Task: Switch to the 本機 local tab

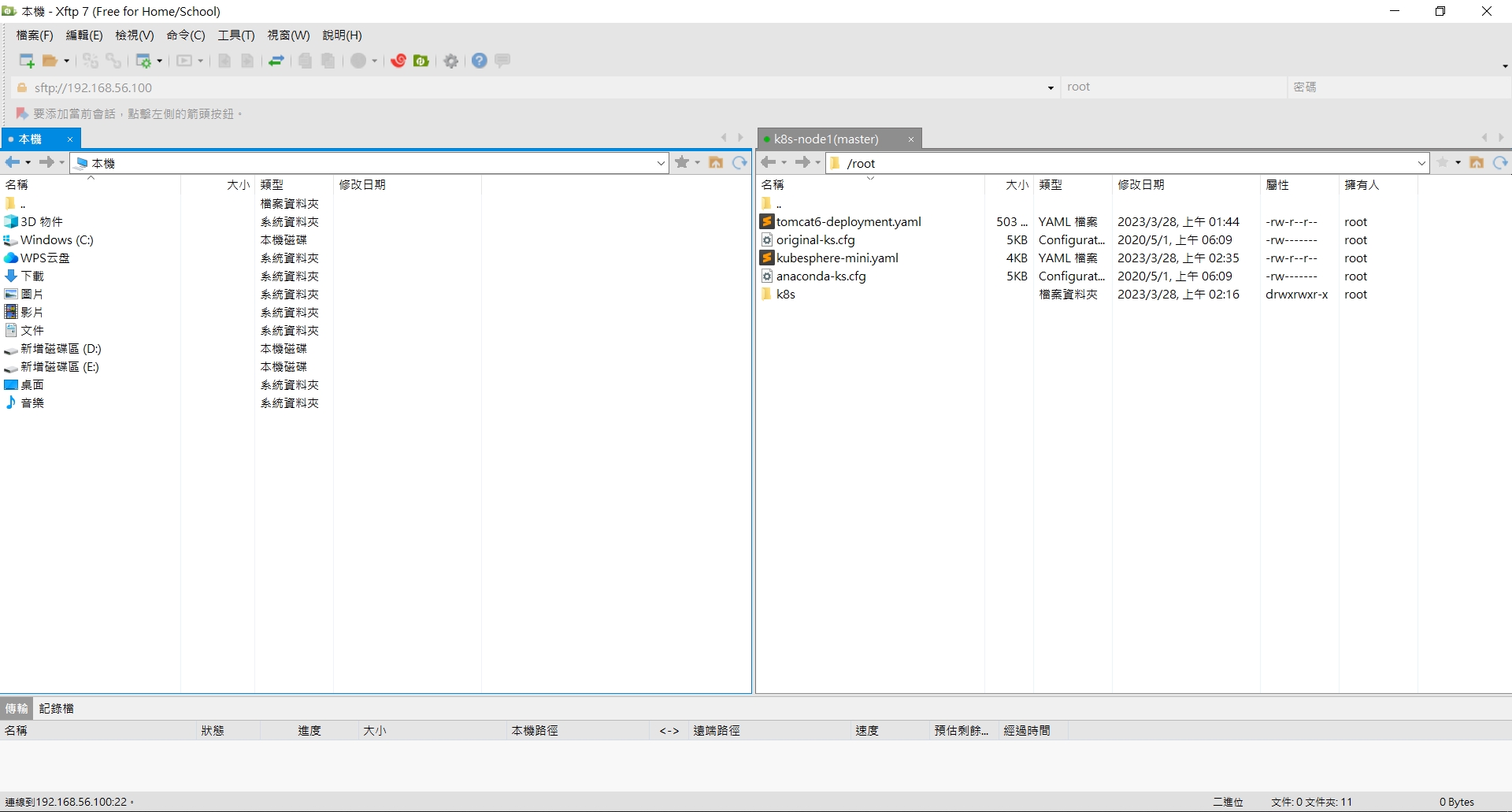Action: pos(31,139)
